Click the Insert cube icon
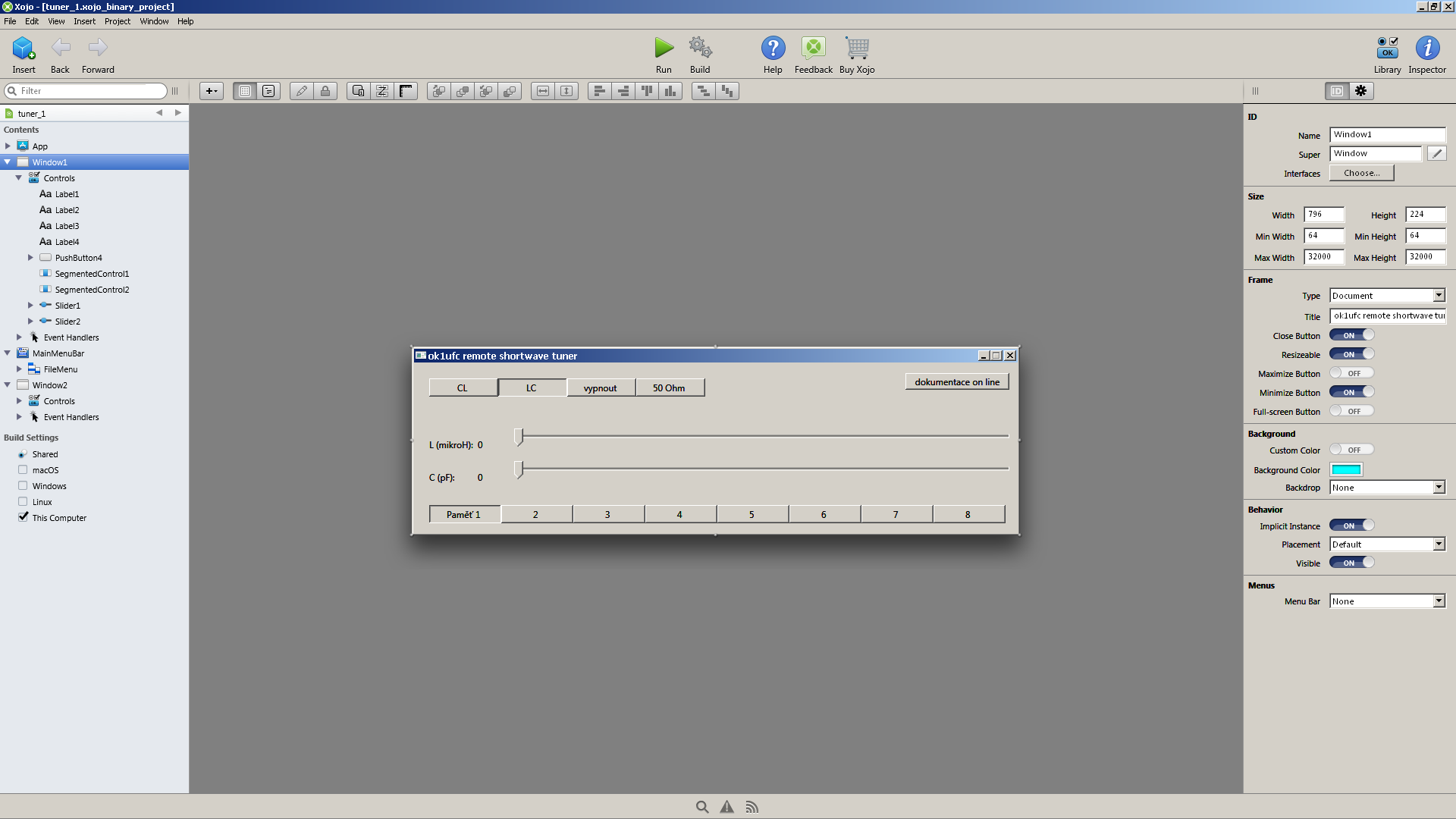 tap(24, 48)
